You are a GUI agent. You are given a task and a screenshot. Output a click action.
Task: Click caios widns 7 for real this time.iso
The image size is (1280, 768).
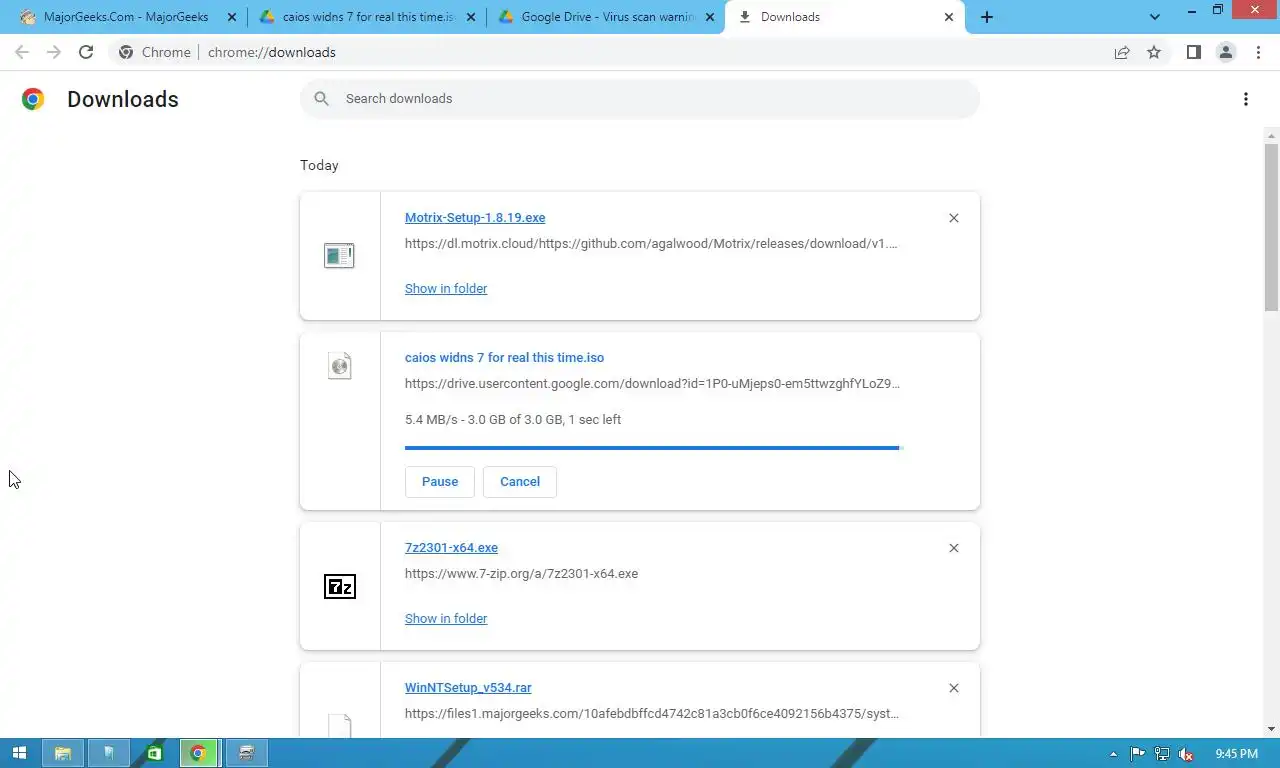click(x=504, y=358)
